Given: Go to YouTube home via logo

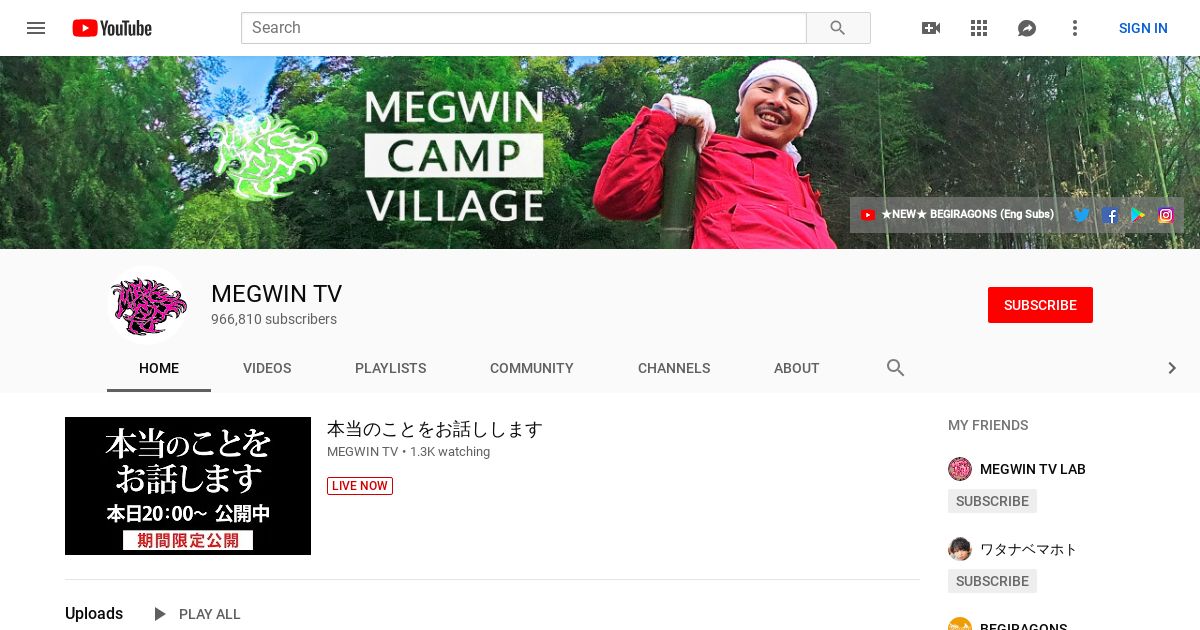Looking at the screenshot, I should pos(112,28).
